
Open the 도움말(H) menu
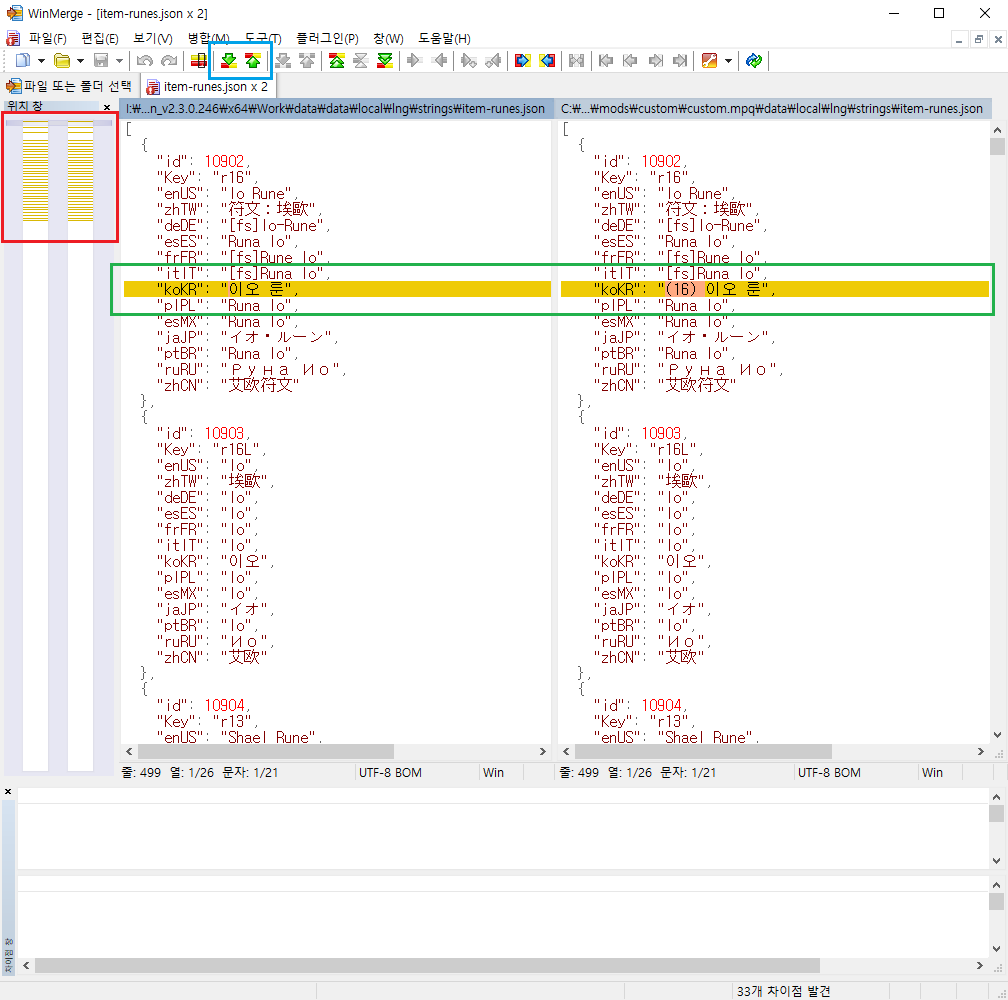tap(444, 39)
